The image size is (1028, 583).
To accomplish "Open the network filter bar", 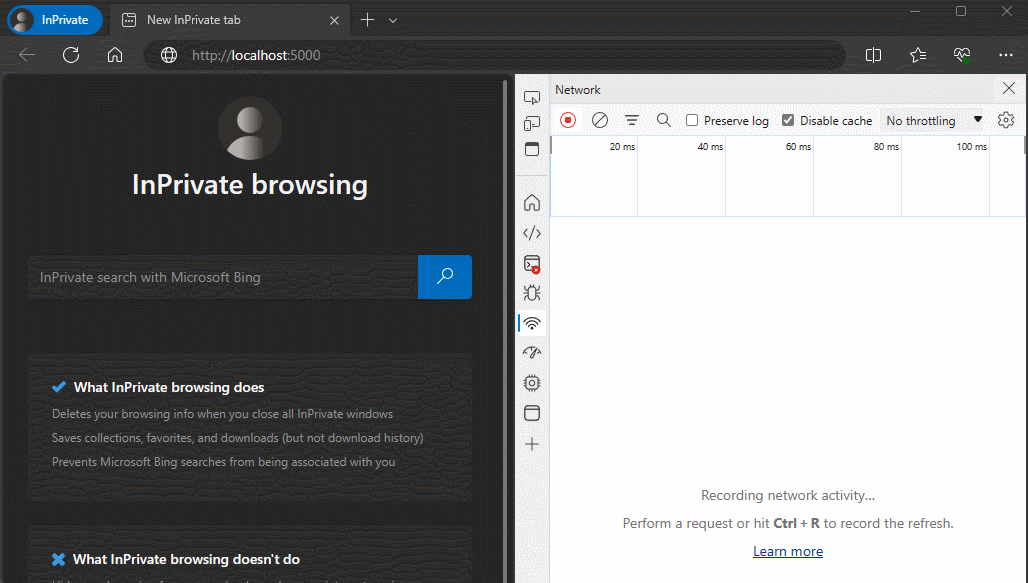I will click(x=632, y=120).
